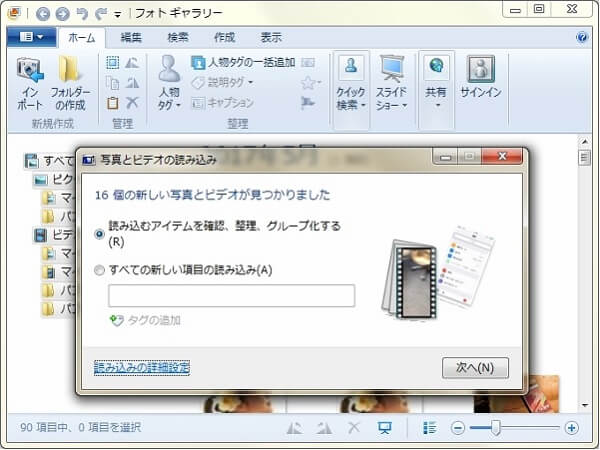Click rotate left in the status bar
Image resolution: width=600 pixels, height=450 pixels.
click(x=294, y=428)
